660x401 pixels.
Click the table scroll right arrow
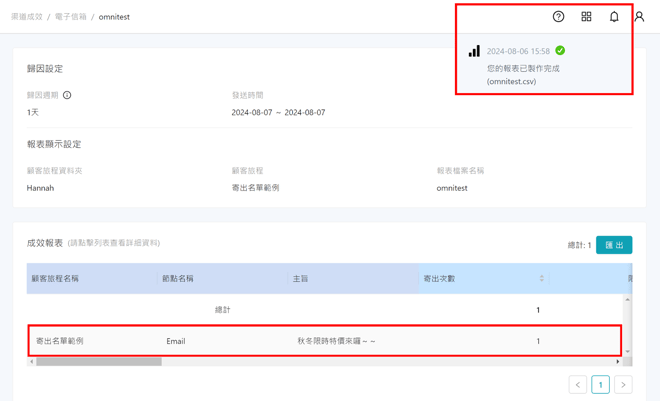(x=618, y=362)
